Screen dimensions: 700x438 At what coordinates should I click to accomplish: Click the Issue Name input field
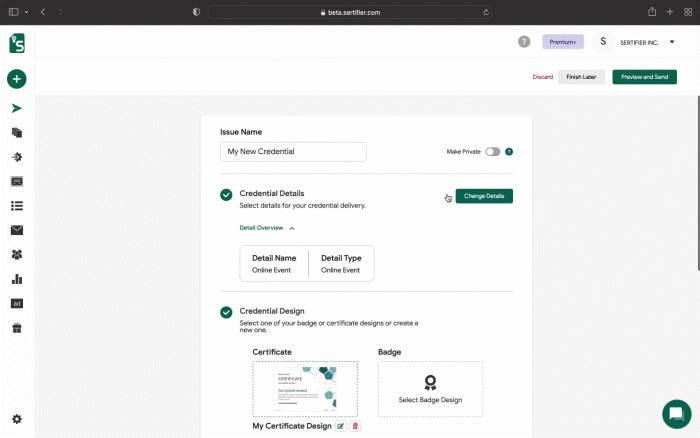coord(293,152)
